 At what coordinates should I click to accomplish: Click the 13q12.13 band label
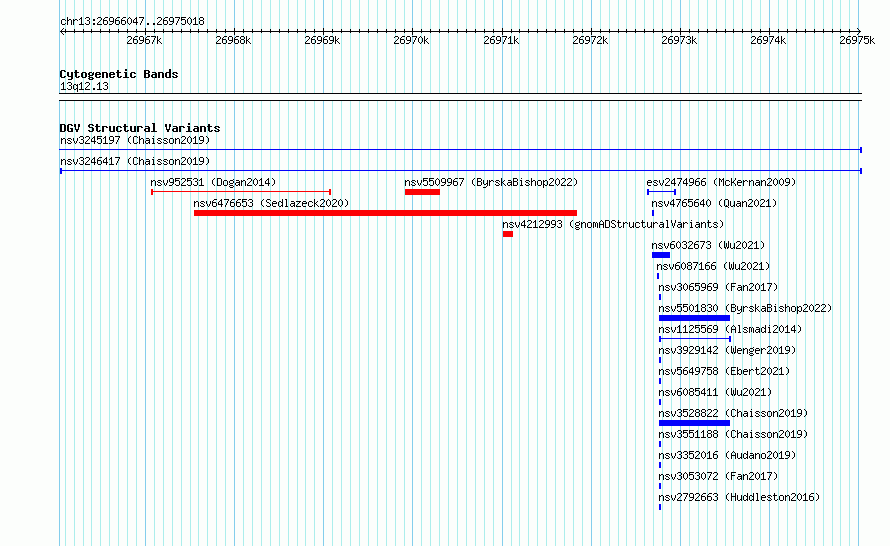[84, 86]
